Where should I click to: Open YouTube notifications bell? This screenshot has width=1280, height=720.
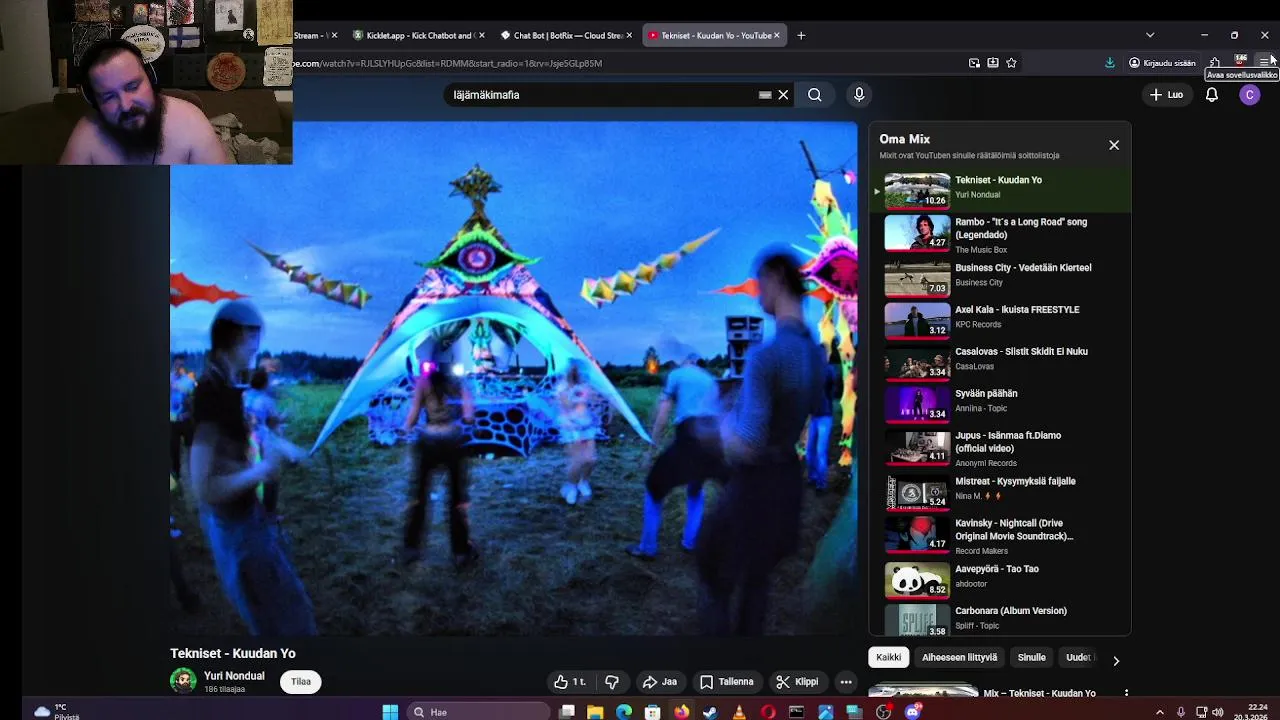coord(1212,95)
